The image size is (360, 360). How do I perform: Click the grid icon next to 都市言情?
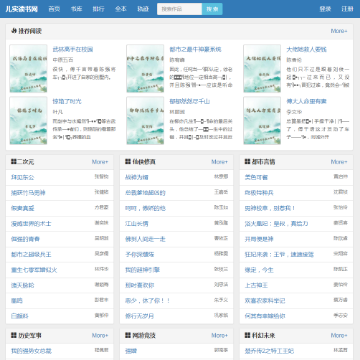click(x=247, y=162)
